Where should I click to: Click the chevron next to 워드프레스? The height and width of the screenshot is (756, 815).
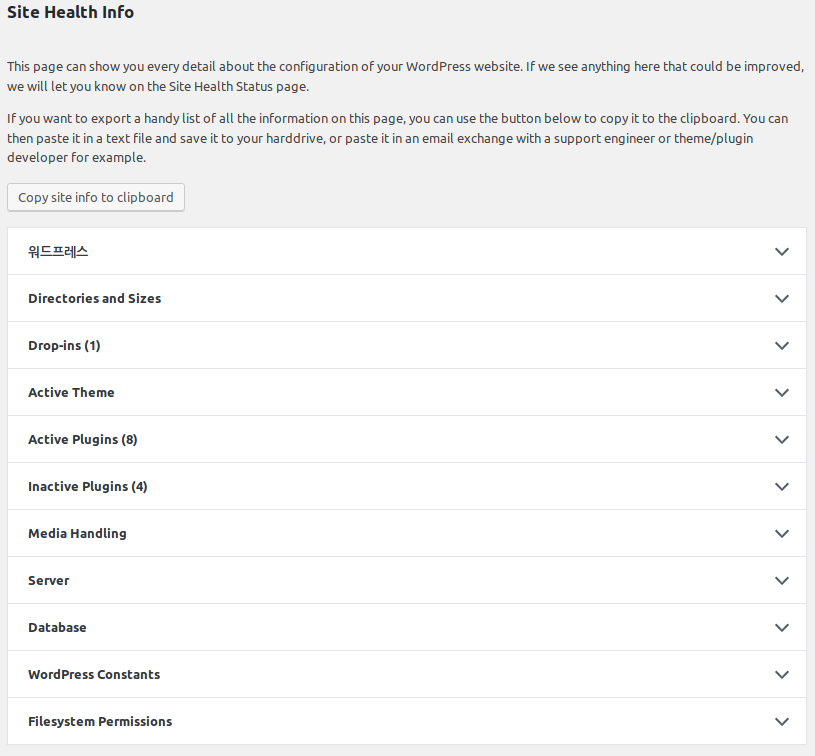pyautogui.click(x=782, y=251)
